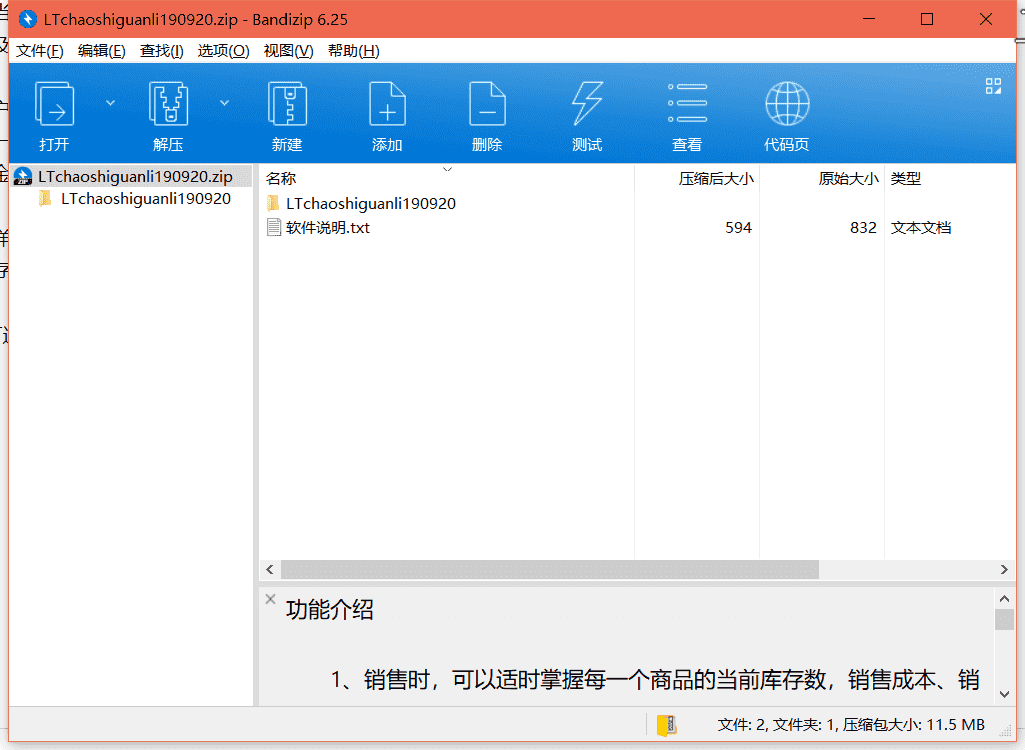Viewport: 1025px width, 750px height.
Task: Click the comment panel vertical scrollbar thumb
Action: point(1004,619)
